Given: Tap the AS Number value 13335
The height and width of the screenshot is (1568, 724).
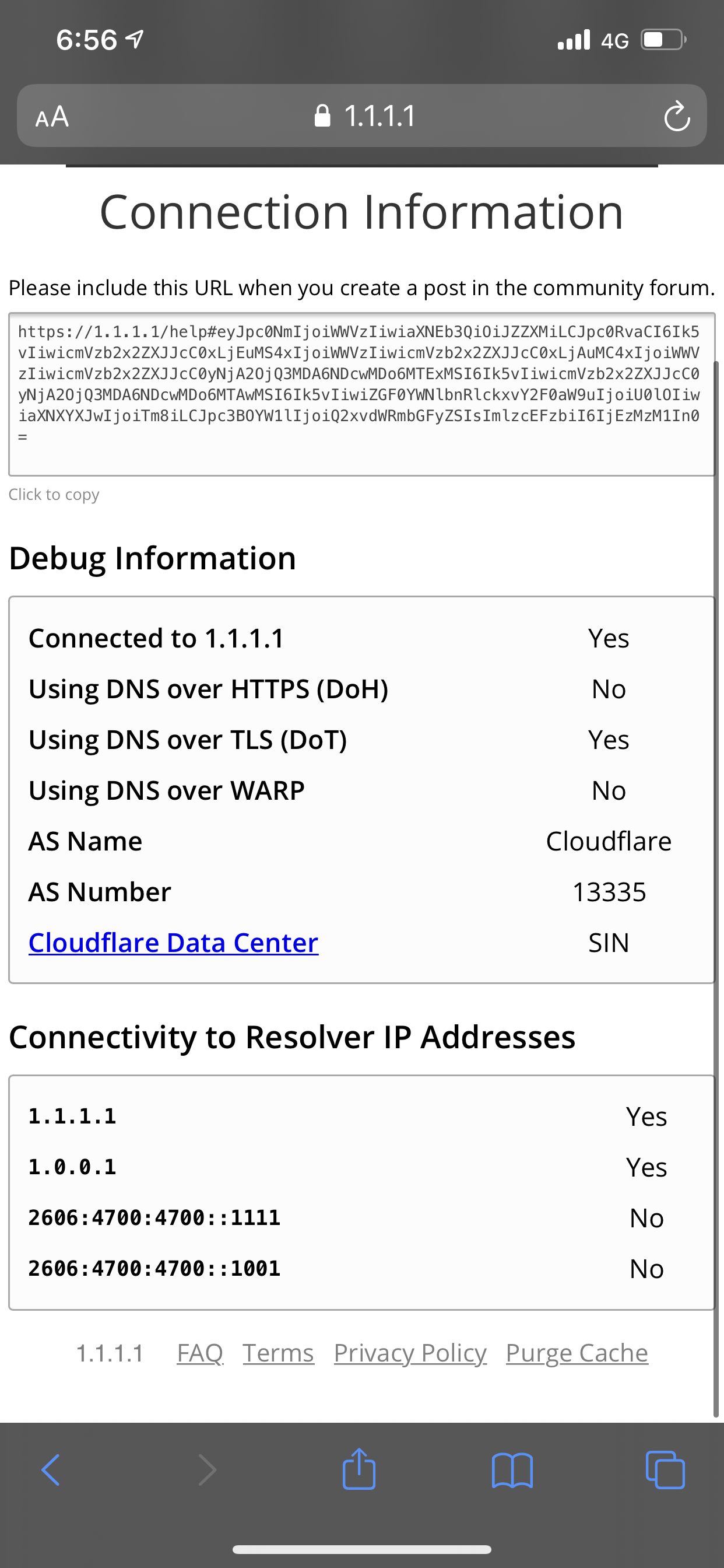Looking at the screenshot, I should (609, 892).
